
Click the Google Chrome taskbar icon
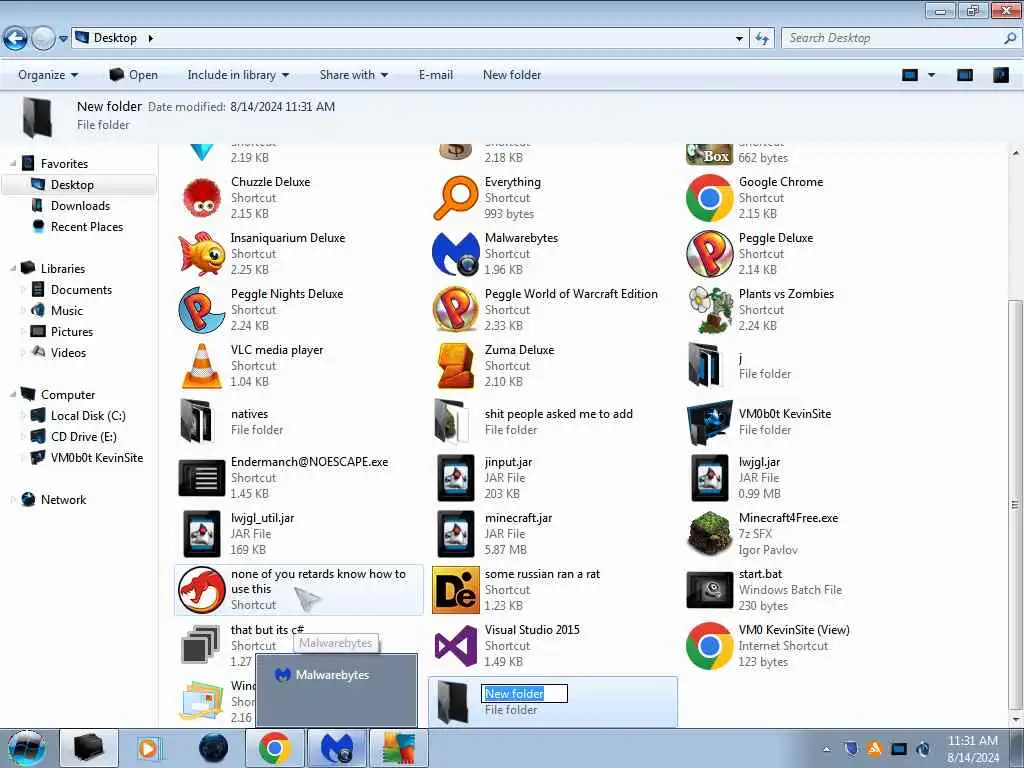point(275,748)
